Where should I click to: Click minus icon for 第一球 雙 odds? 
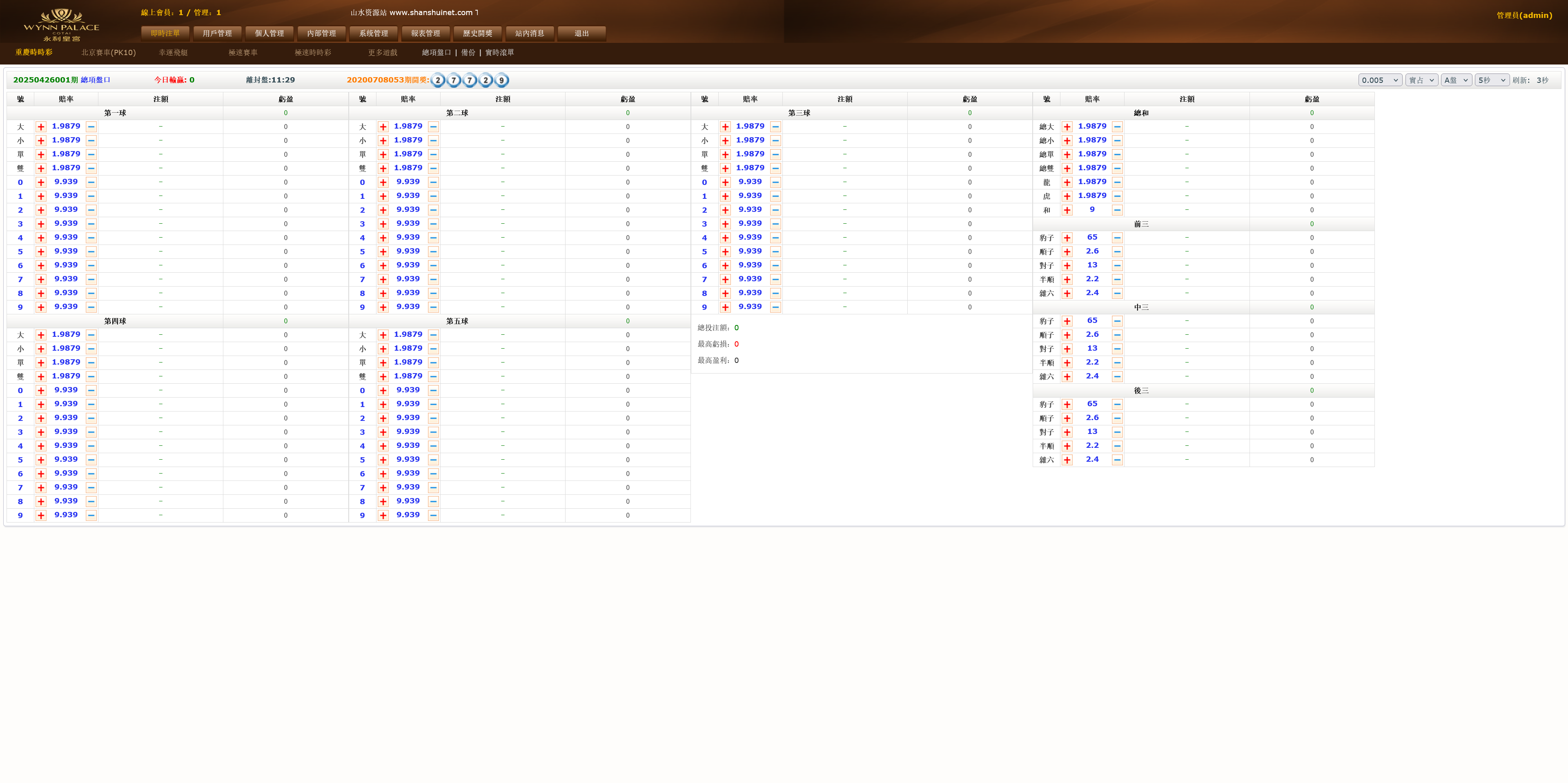[91, 169]
